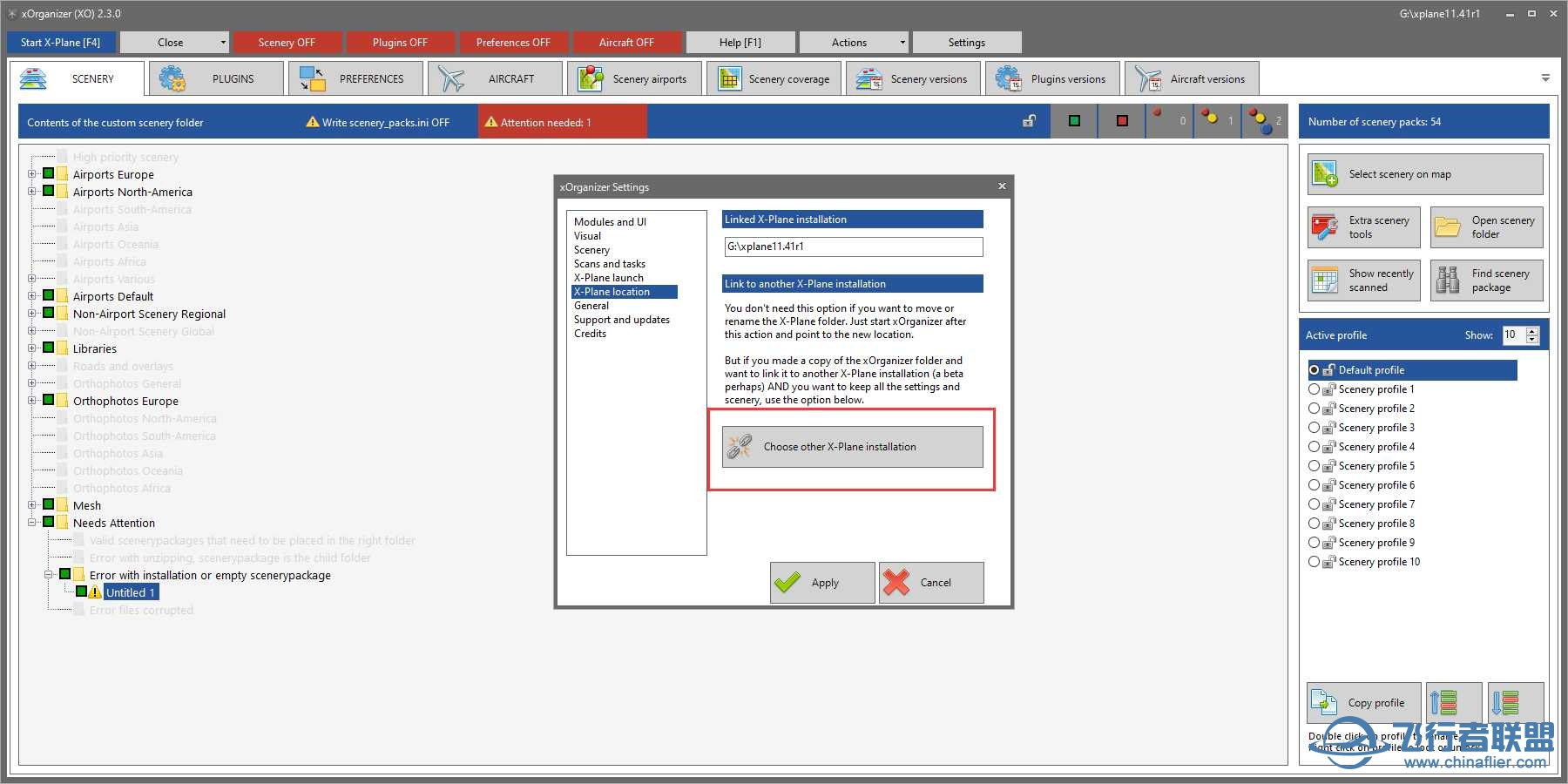Select the Scenery profile 10 radio button
This screenshot has width=1568, height=784.
pos(1314,562)
